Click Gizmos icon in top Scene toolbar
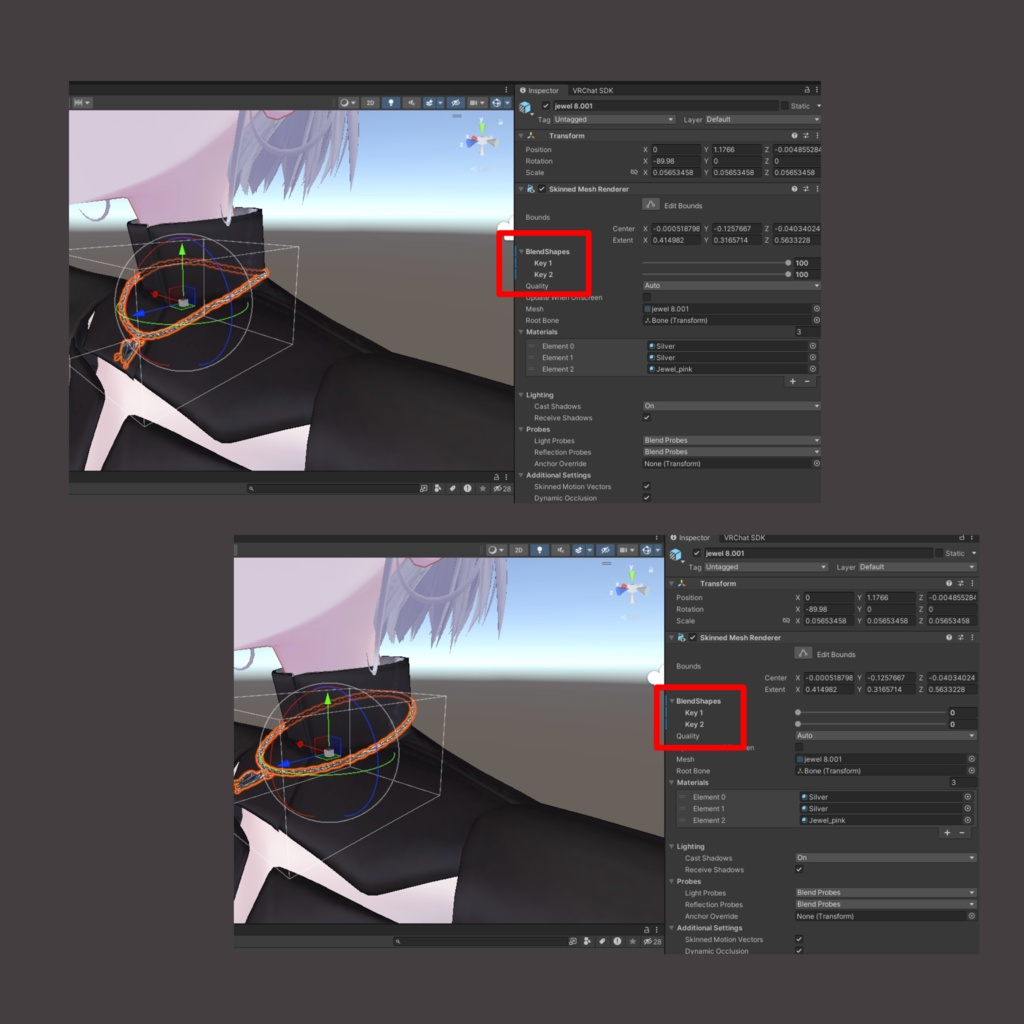The image size is (1024, 1024). pos(496,103)
